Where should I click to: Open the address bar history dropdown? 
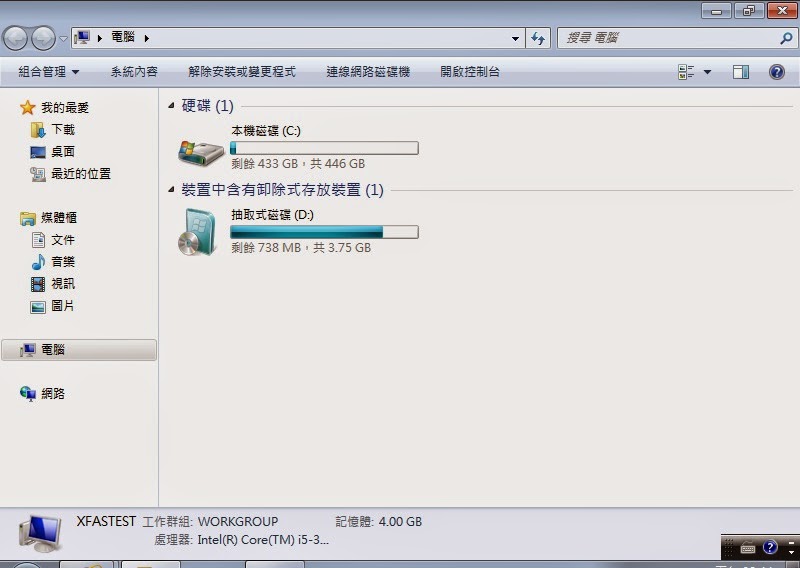pos(515,38)
